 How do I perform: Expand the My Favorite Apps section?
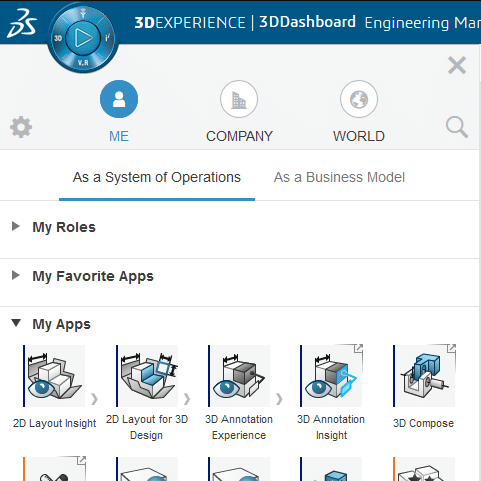16,275
